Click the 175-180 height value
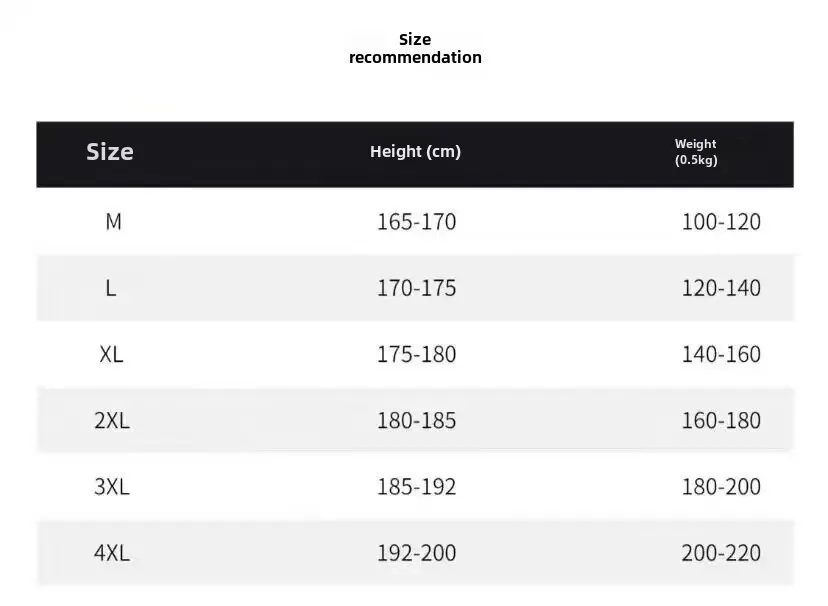 tap(416, 354)
